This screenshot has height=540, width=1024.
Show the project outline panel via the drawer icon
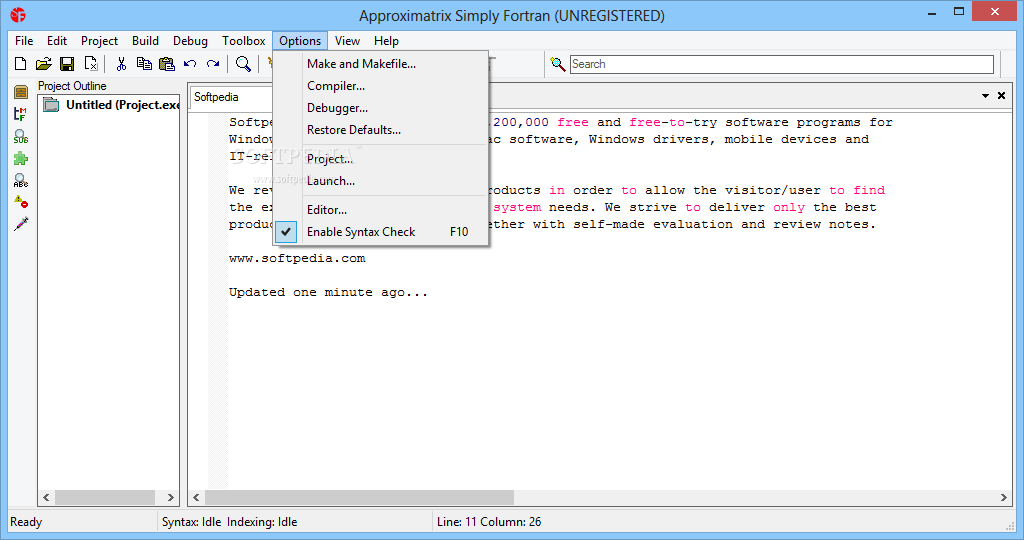21,92
